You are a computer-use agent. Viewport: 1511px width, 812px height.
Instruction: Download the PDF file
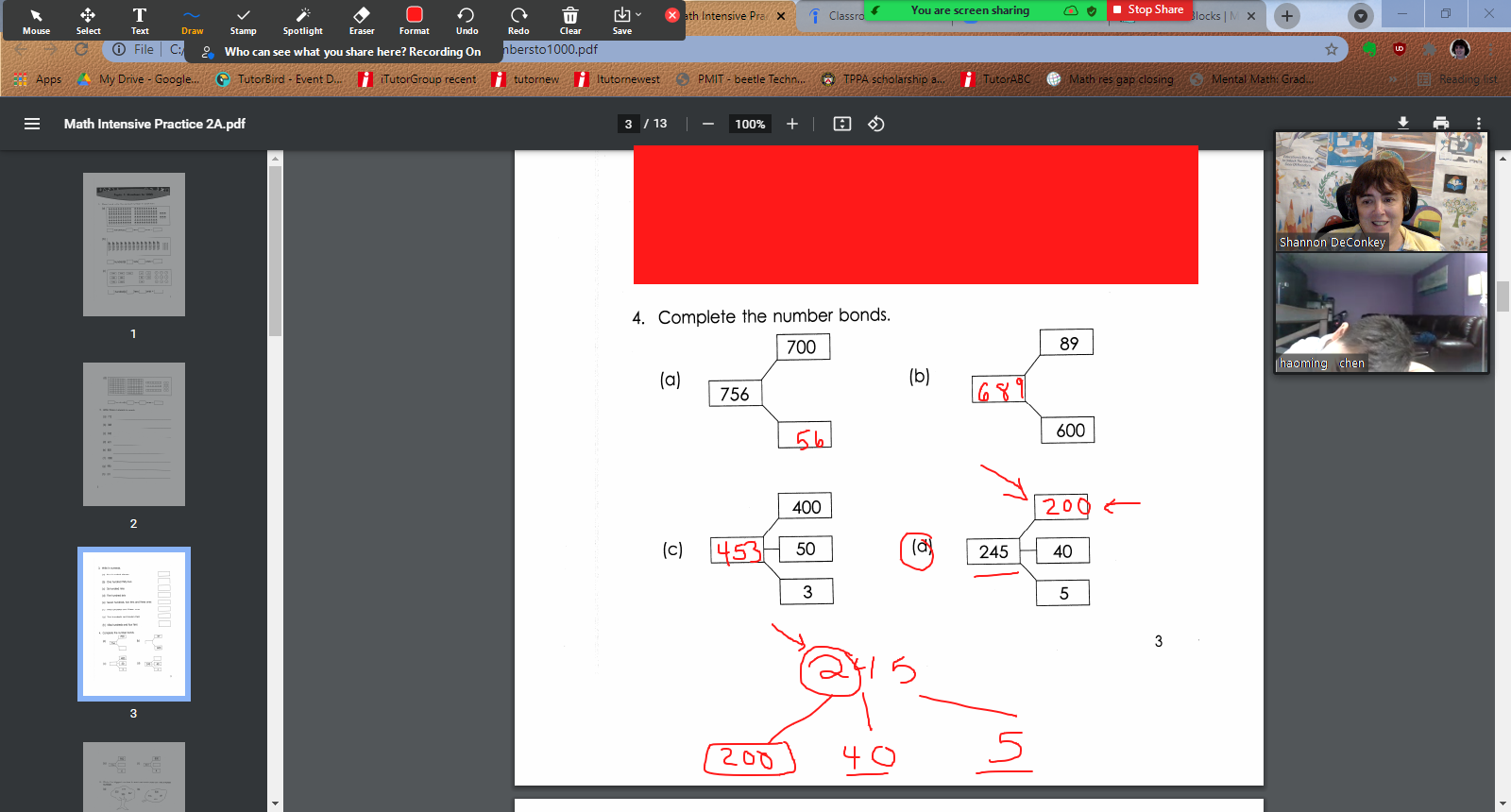[x=1403, y=124]
